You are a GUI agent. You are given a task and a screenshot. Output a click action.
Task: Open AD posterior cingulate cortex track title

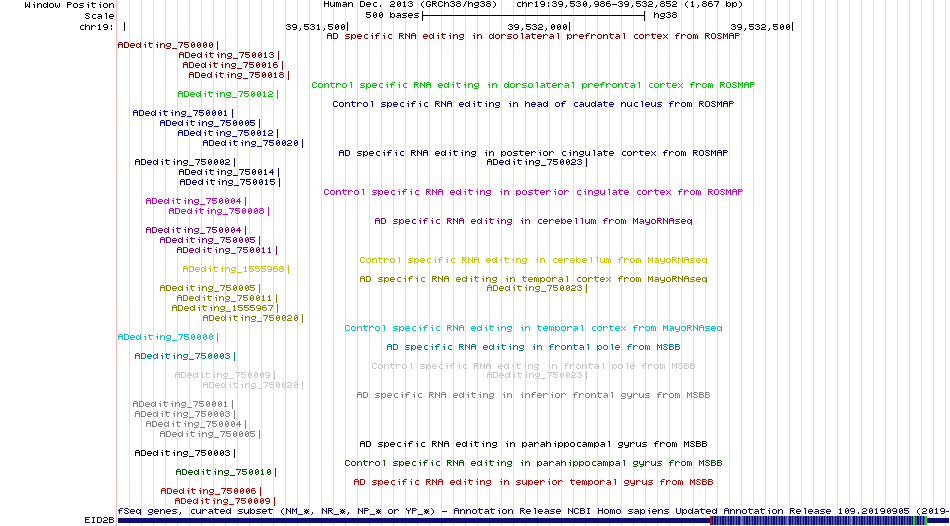coord(533,153)
